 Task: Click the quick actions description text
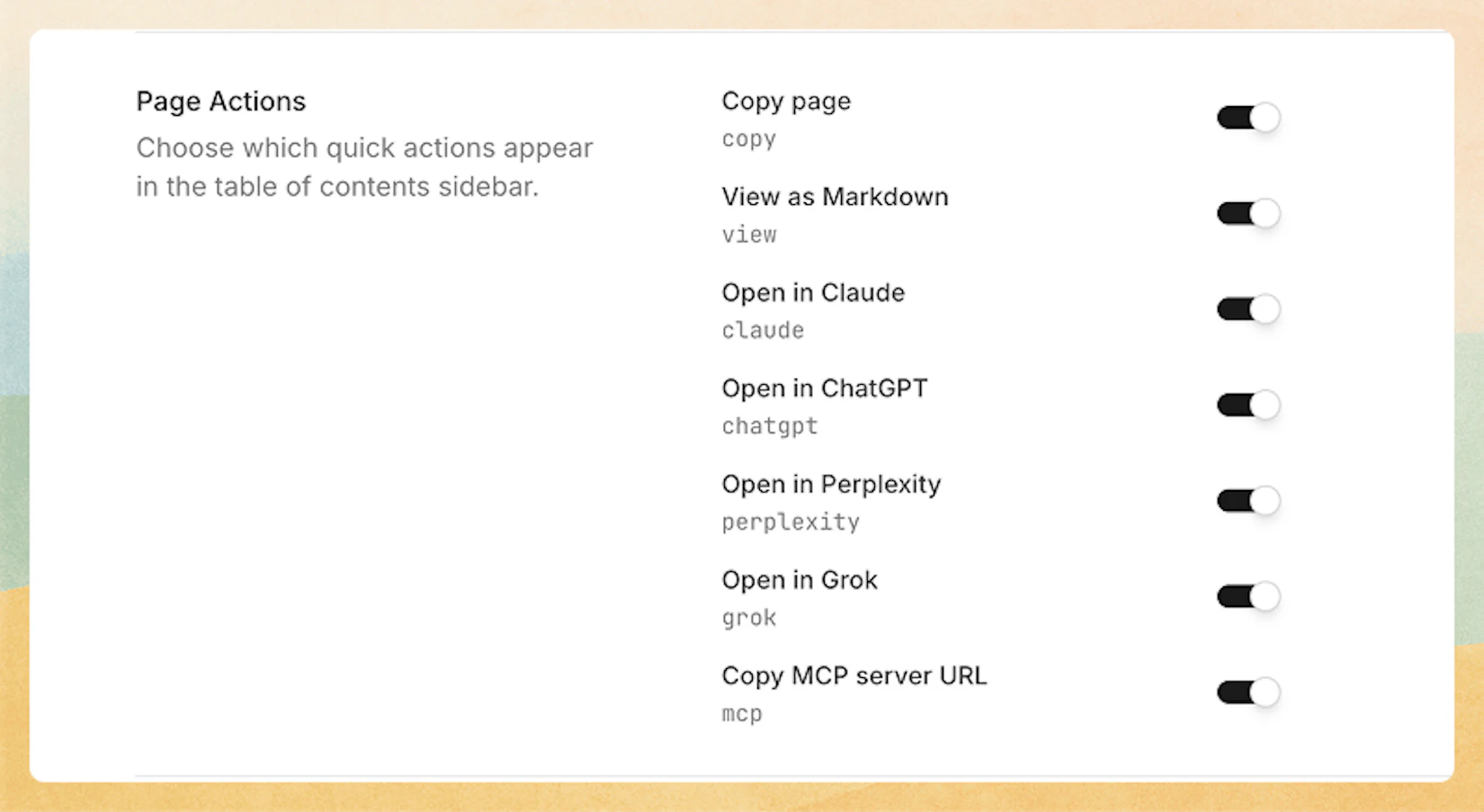[x=364, y=167]
